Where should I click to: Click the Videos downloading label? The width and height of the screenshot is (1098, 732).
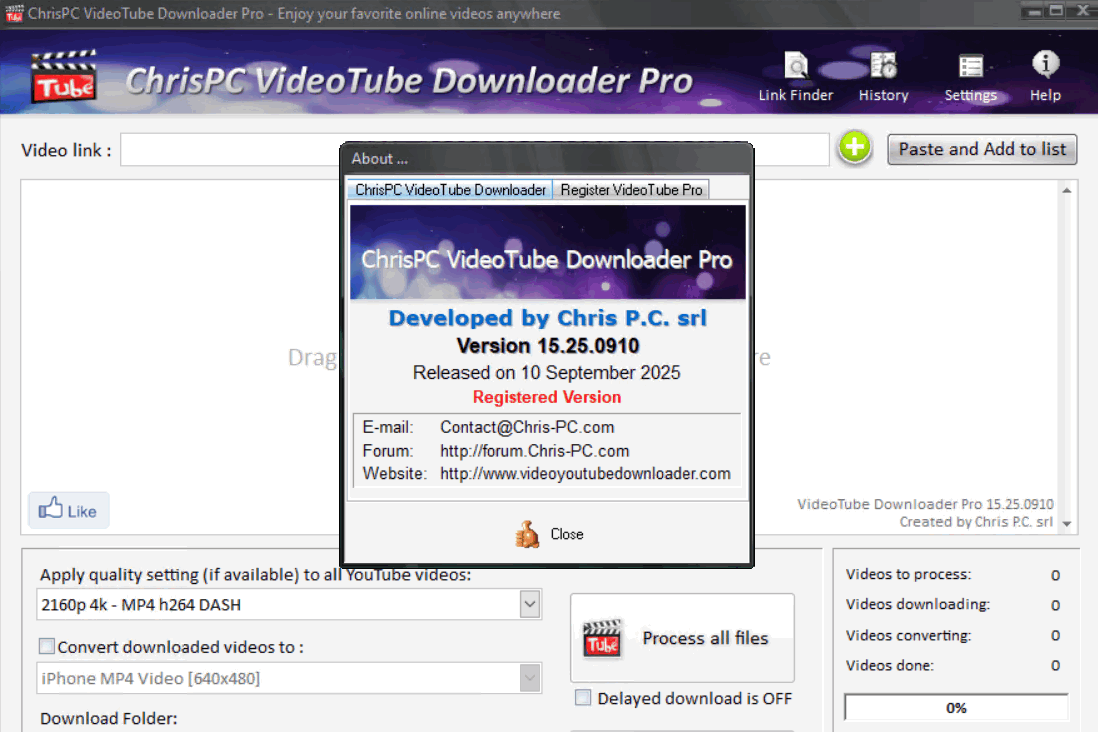(917, 605)
